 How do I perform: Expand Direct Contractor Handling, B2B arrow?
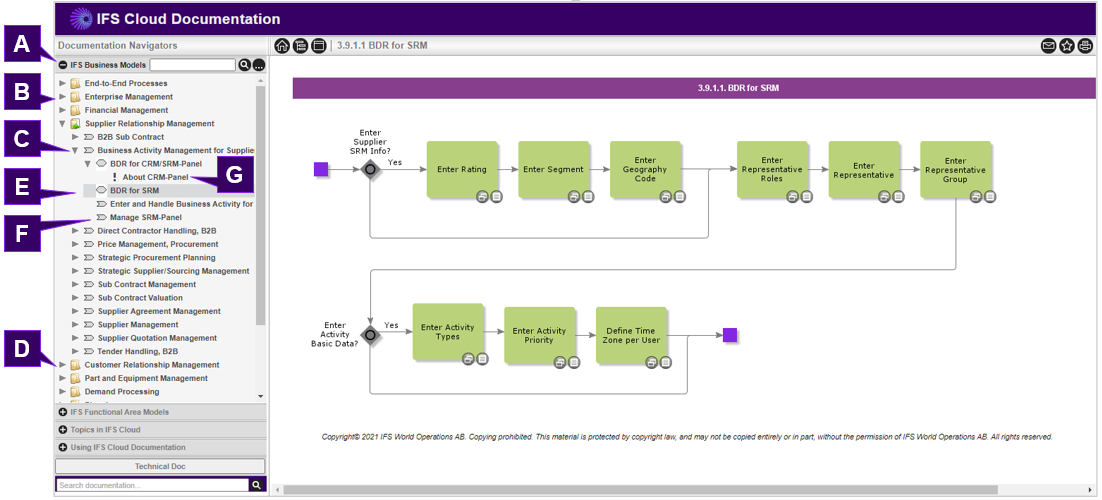[75, 231]
